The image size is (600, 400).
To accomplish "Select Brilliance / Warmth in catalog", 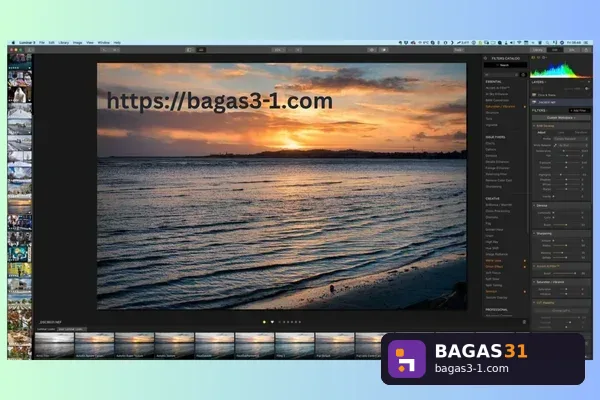I will click(x=498, y=205).
